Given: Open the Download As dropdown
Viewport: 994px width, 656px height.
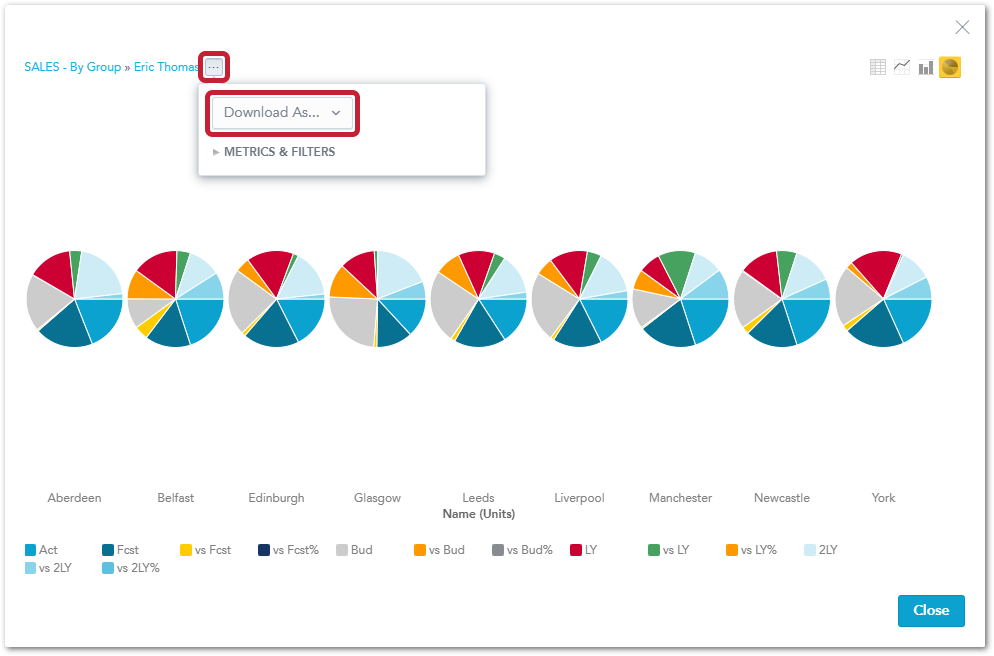Looking at the screenshot, I should (282, 113).
